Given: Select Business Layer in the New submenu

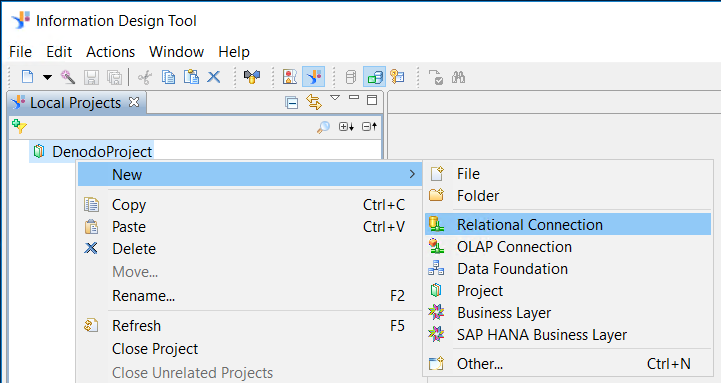Looking at the screenshot, I should pyautogui.click(x=568, y=313).
